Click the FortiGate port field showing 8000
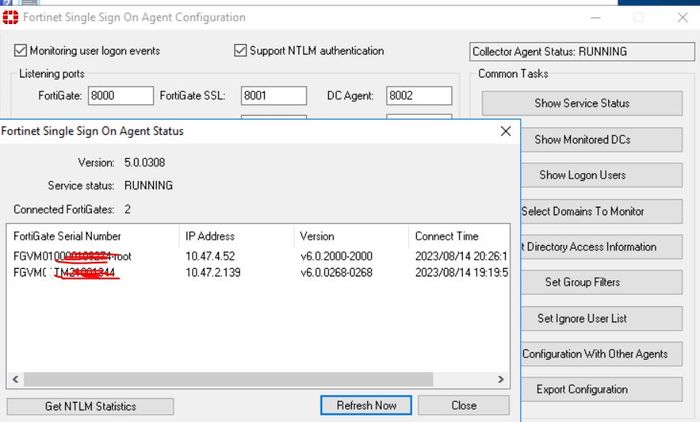The image size is (700, 422). point(121,96)
